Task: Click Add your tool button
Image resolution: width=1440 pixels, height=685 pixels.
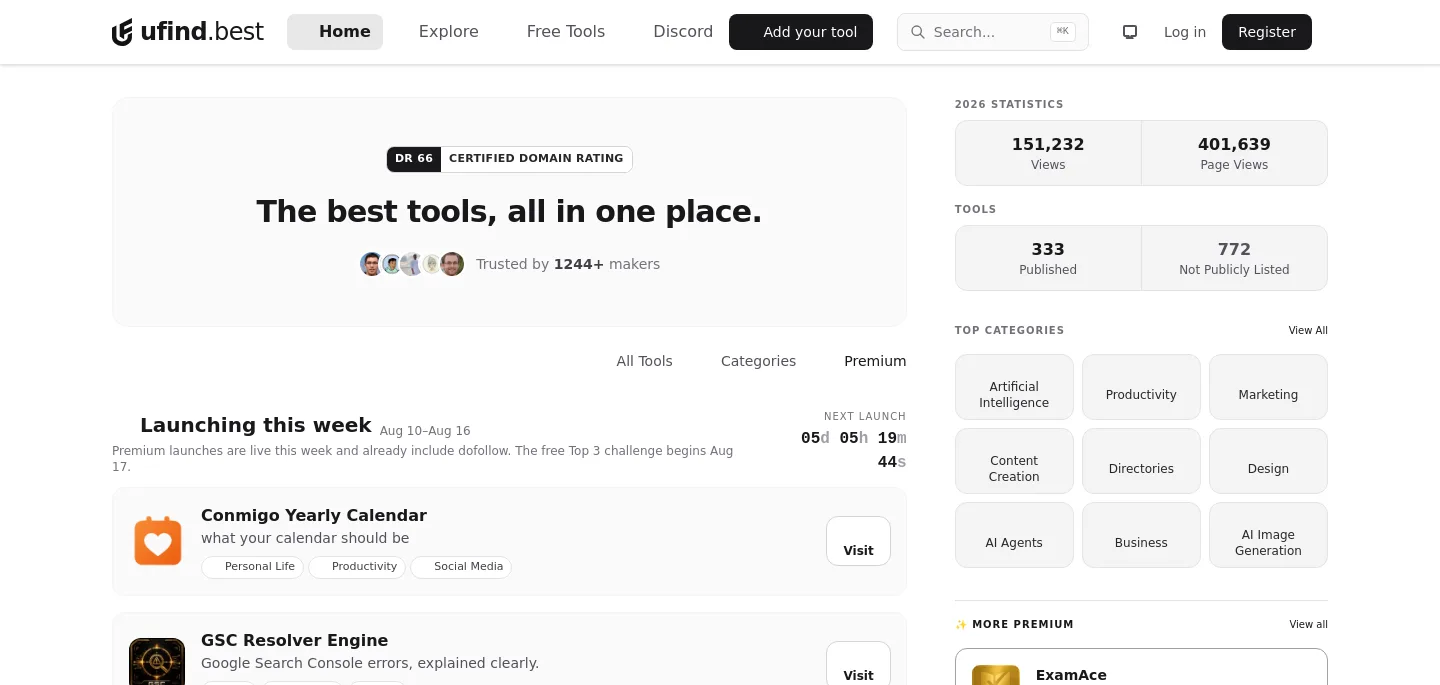Action: click(x=801, y=32)
